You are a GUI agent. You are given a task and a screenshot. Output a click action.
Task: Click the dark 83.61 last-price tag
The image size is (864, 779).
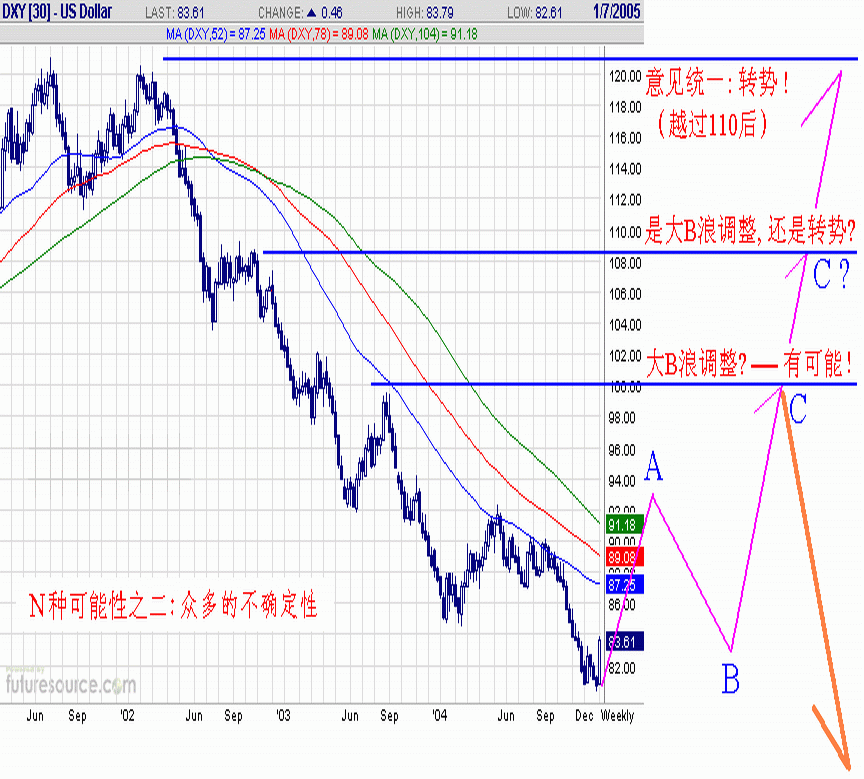coord(624,642)
